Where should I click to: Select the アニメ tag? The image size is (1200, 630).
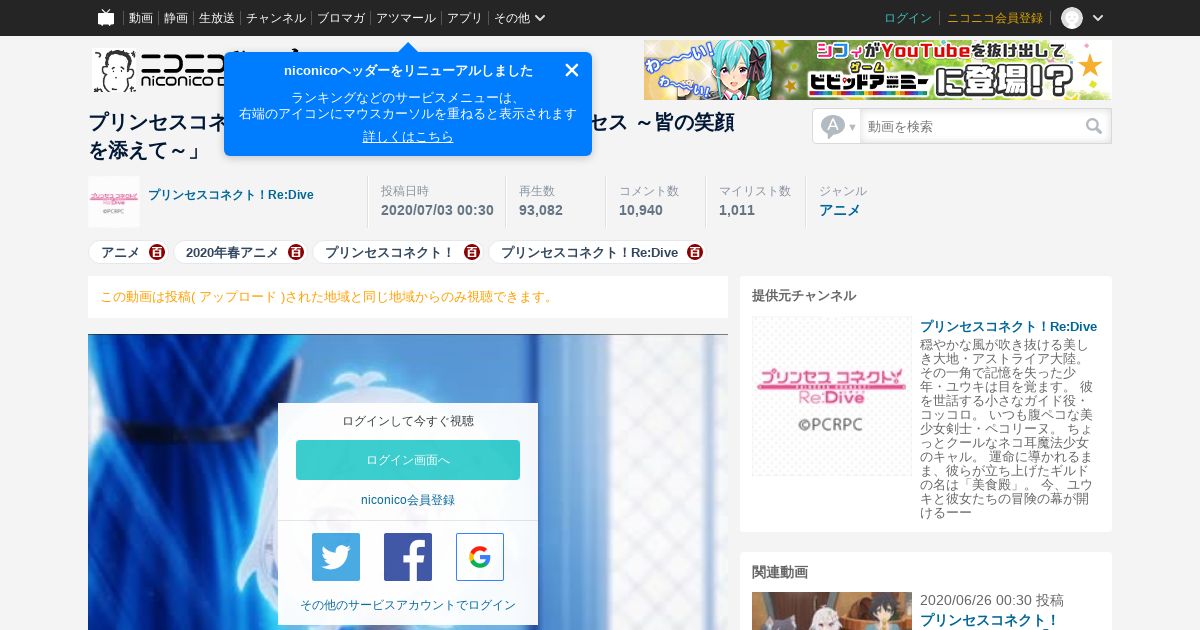coord(120,252)
